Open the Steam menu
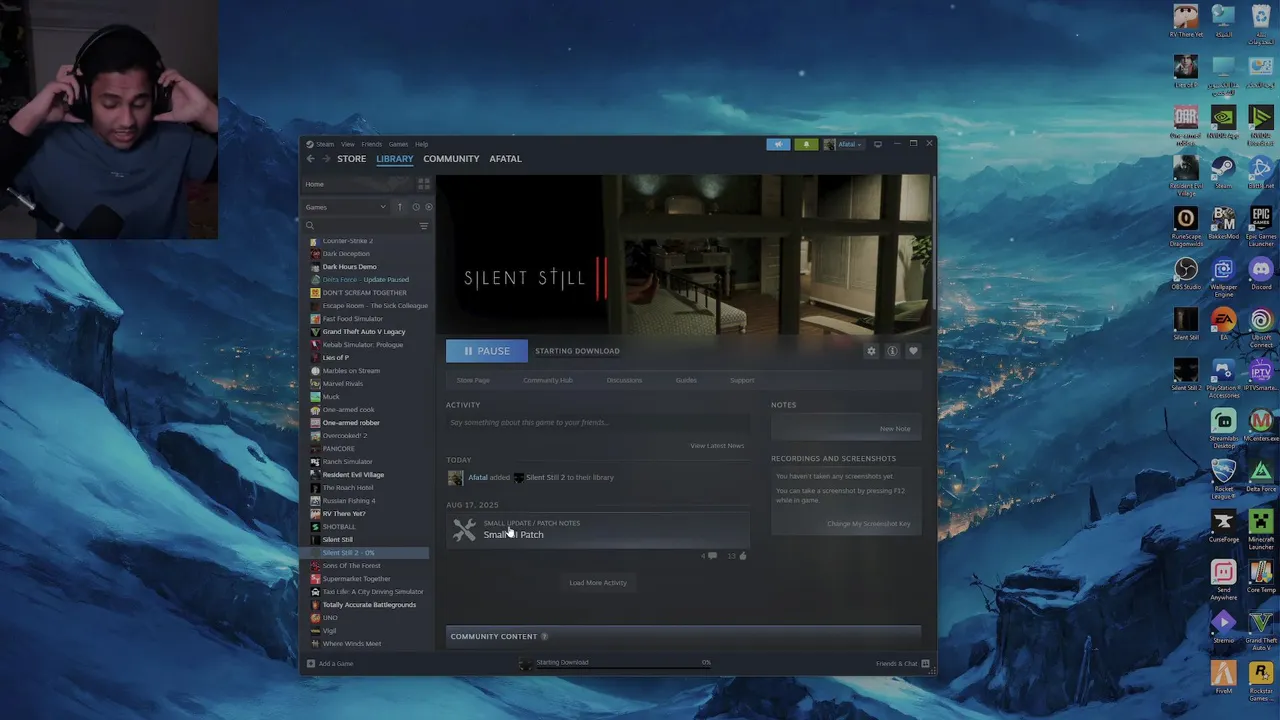Viewport: 1280px width, 720px height. (320, 144)
